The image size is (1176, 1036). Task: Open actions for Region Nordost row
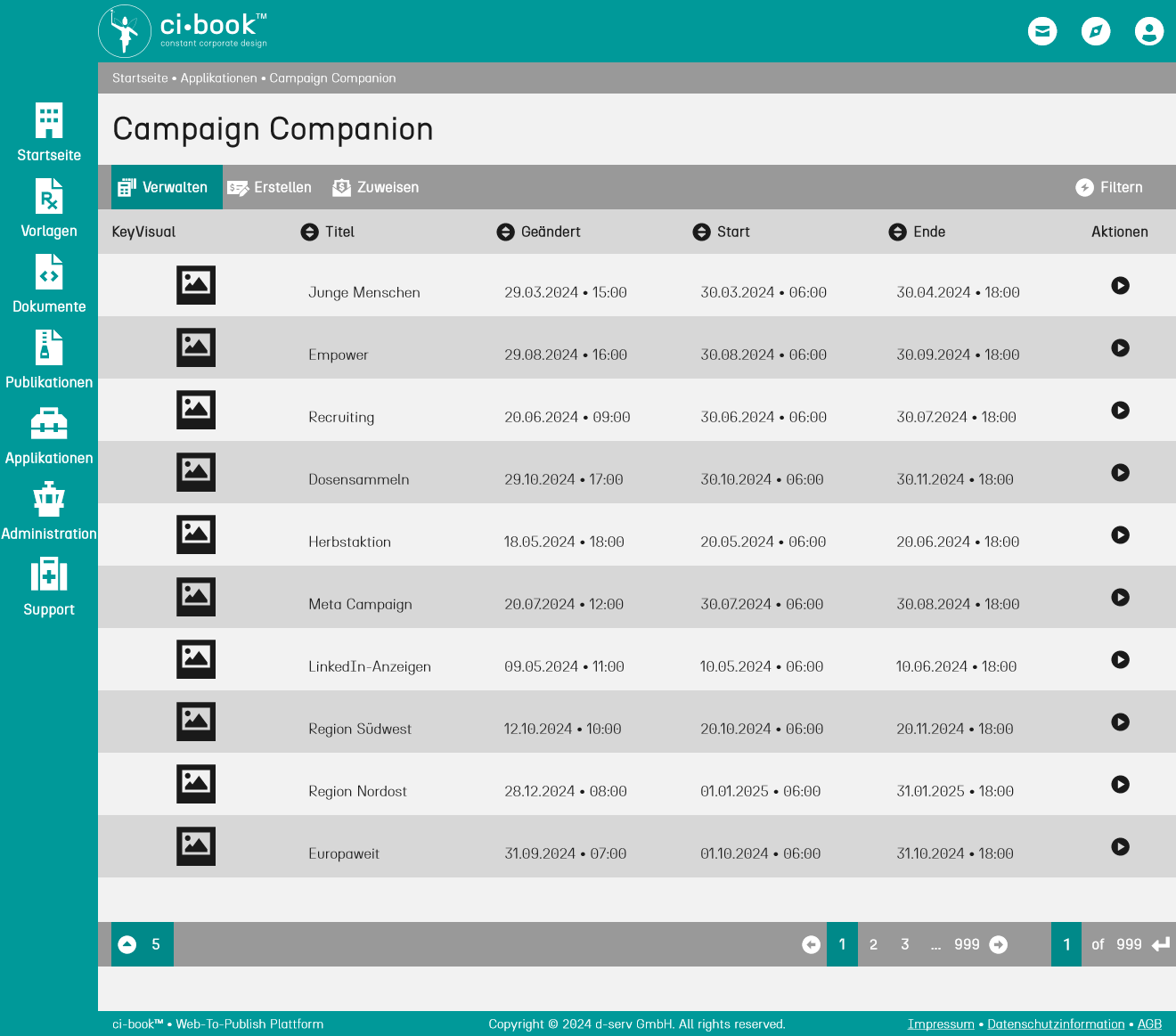pyautogui.click(x=1121, y=784)
